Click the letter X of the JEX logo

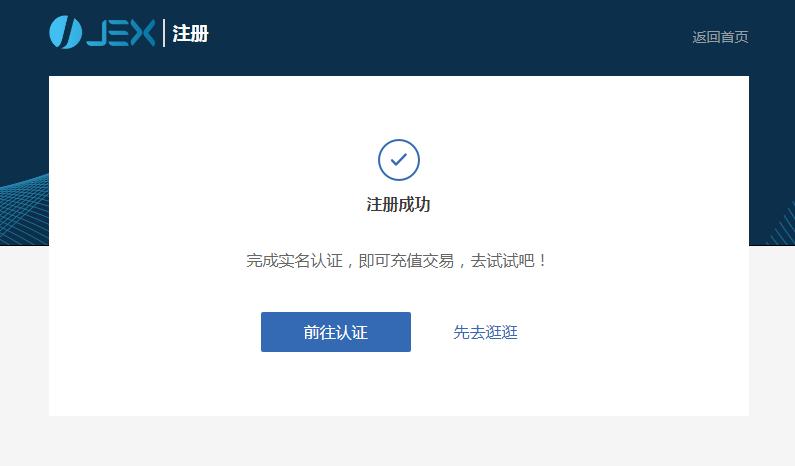(x=142, y=33)
